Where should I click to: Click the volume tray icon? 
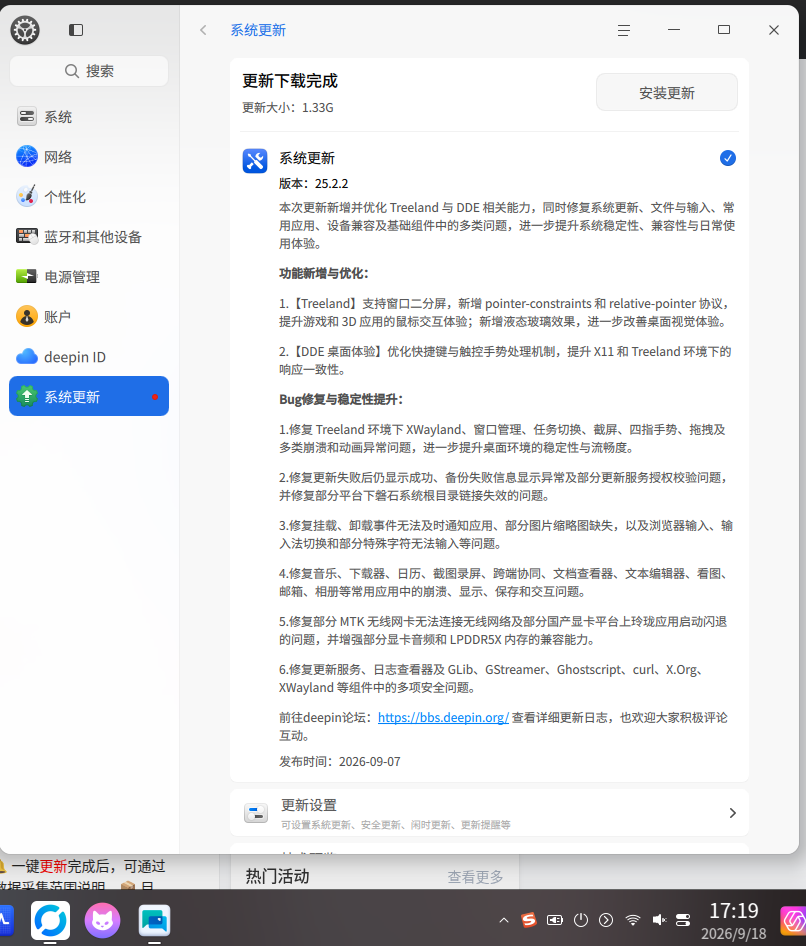pos(659,919)
